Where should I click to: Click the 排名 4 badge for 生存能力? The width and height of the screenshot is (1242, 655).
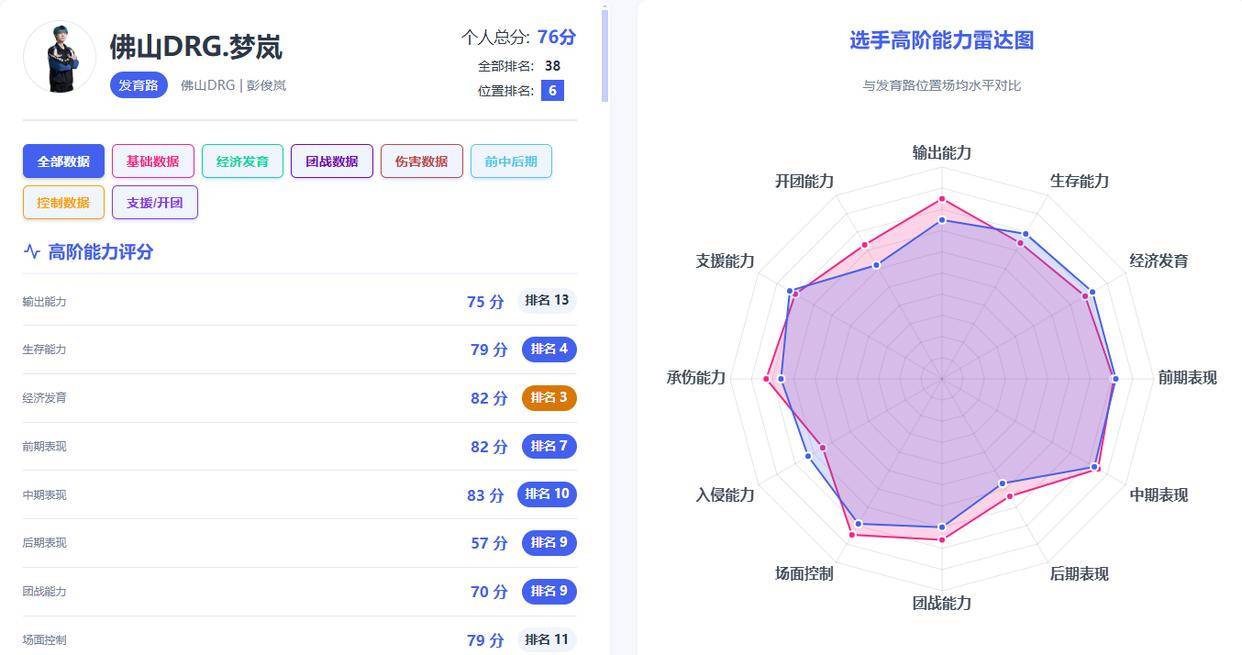[549, 349]
